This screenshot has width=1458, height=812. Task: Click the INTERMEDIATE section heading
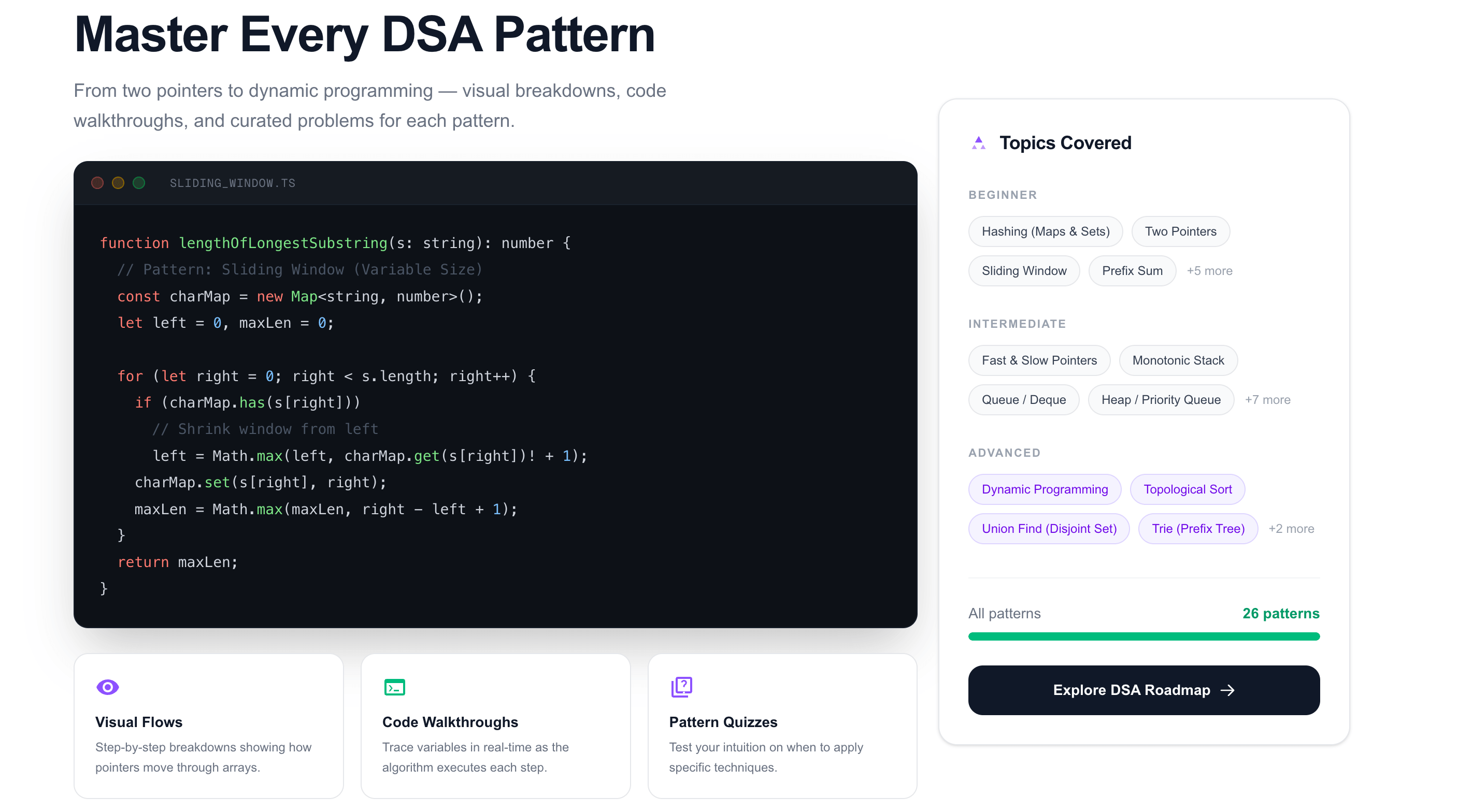[1017, 324]
